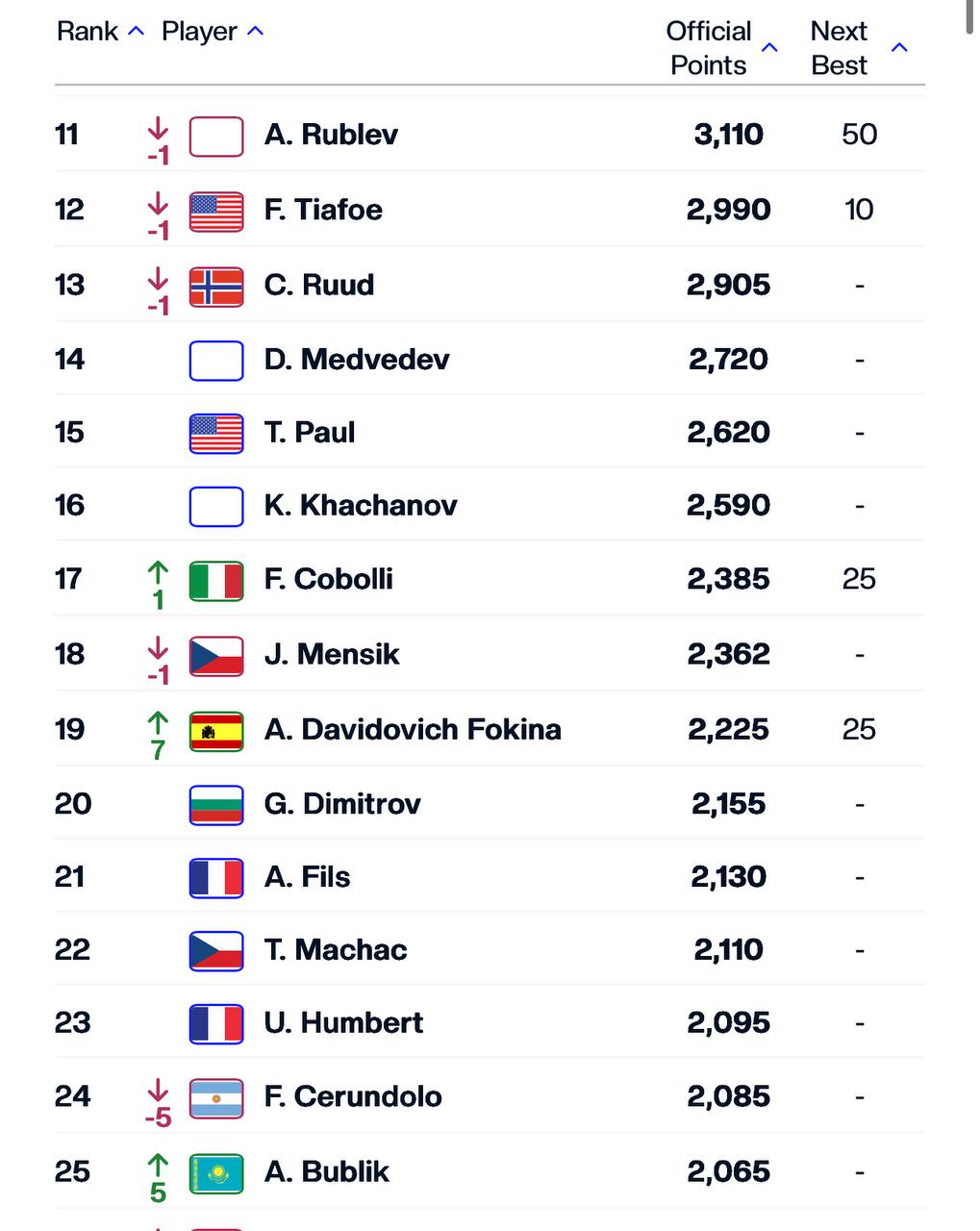Click the Argentina flag next to F. Cerundolo

point(216,1097)
